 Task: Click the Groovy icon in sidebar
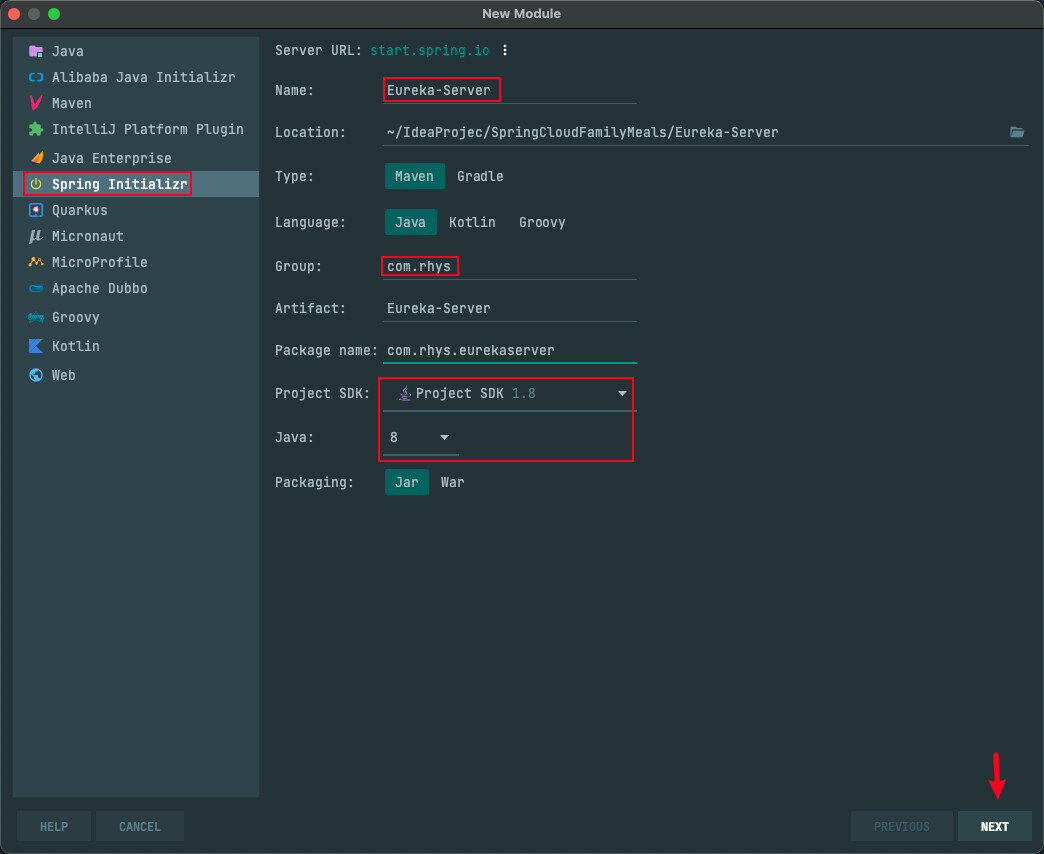[36, 318]
